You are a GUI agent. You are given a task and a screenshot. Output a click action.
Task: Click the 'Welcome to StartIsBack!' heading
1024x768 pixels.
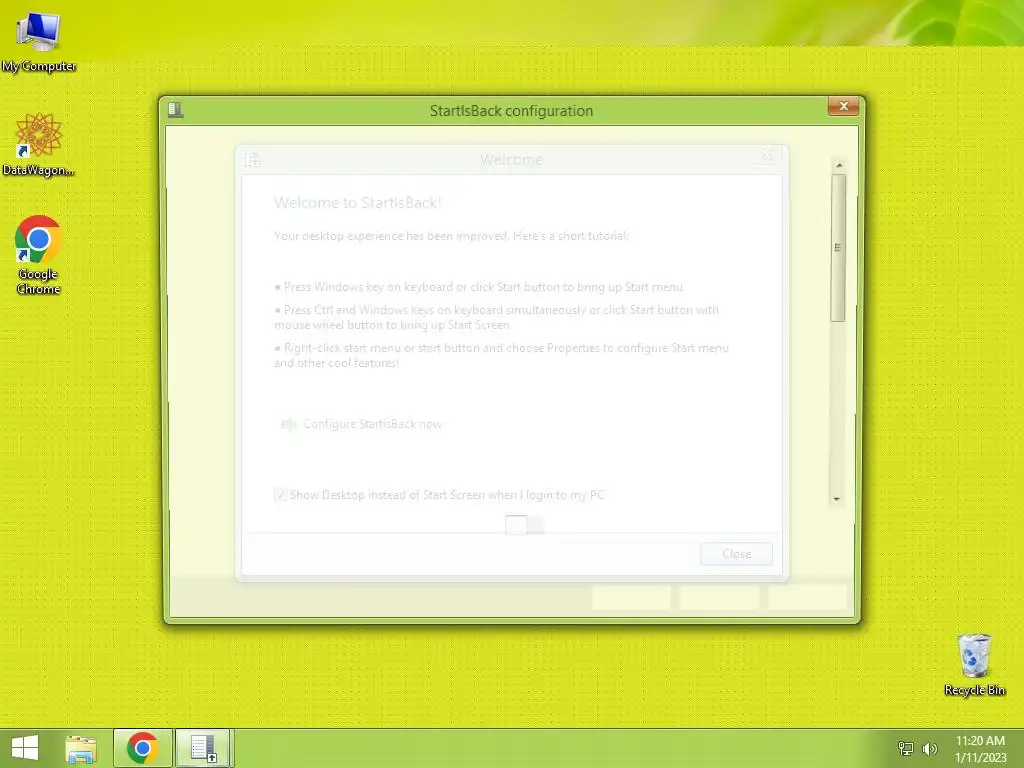(358, 202)
